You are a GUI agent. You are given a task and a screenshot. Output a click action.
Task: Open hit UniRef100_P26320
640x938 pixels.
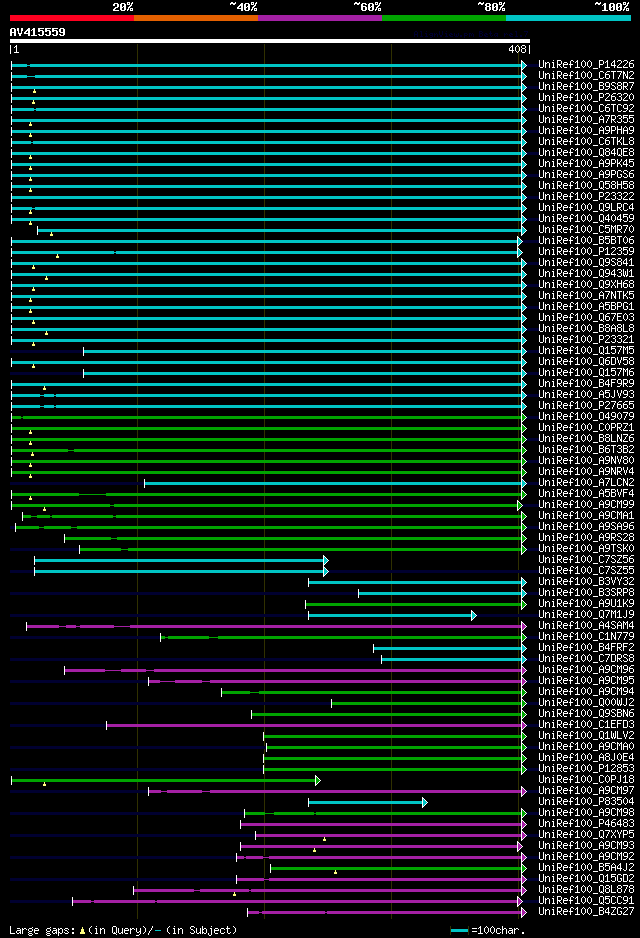tap(586, 98)
